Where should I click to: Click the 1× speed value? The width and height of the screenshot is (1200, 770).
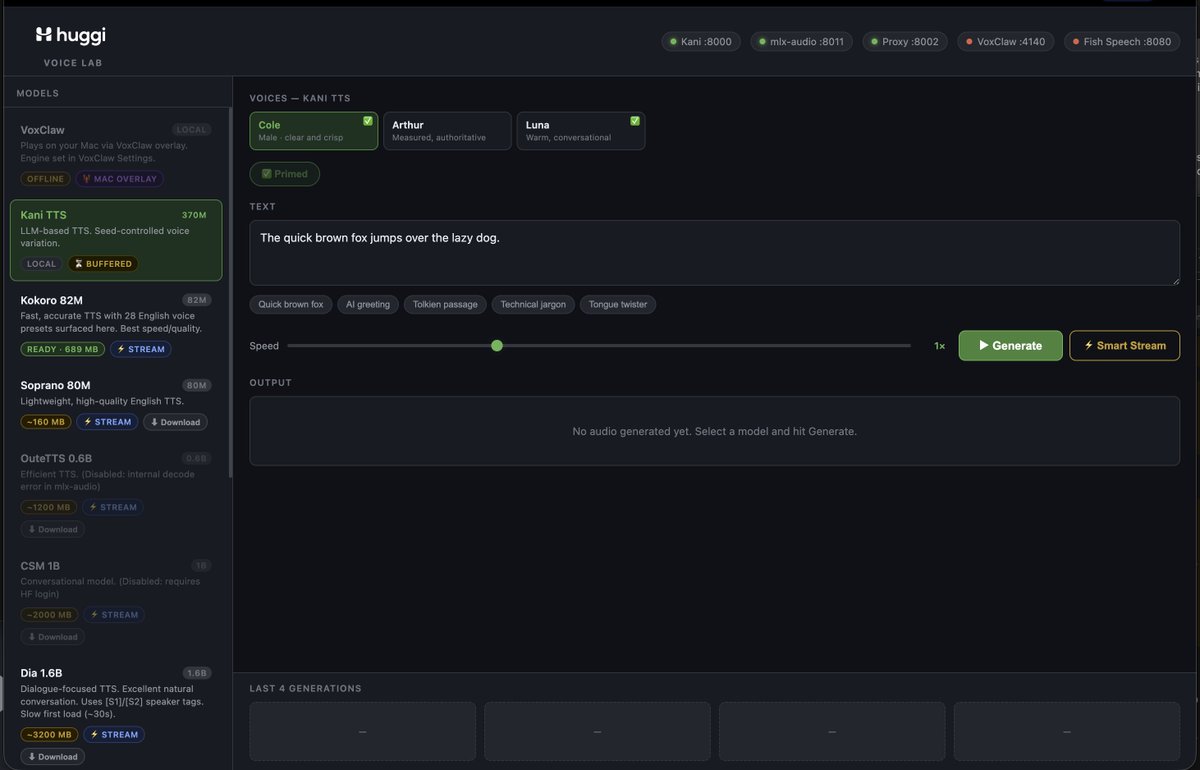click(x=940, y=346)
